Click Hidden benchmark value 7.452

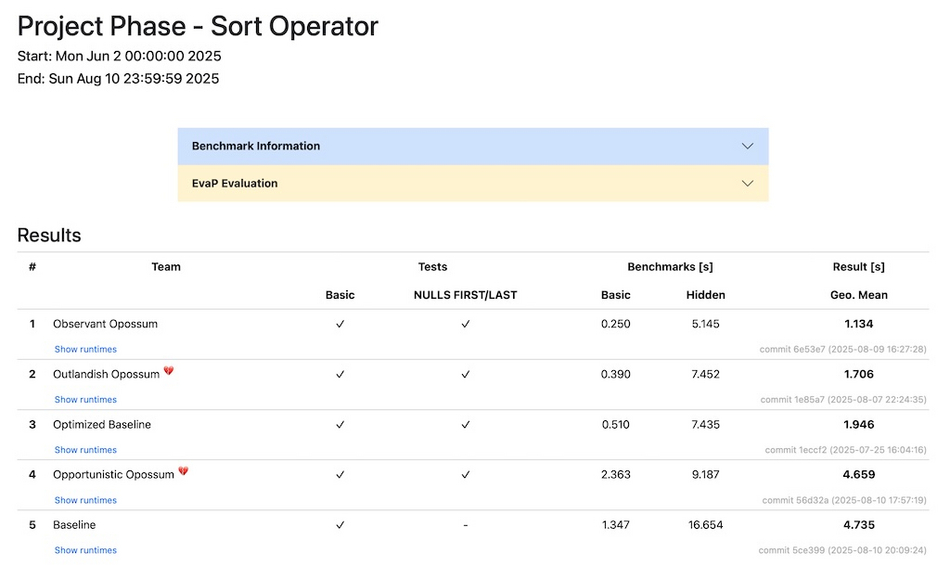pyautogui.click(x=705, y=374)
